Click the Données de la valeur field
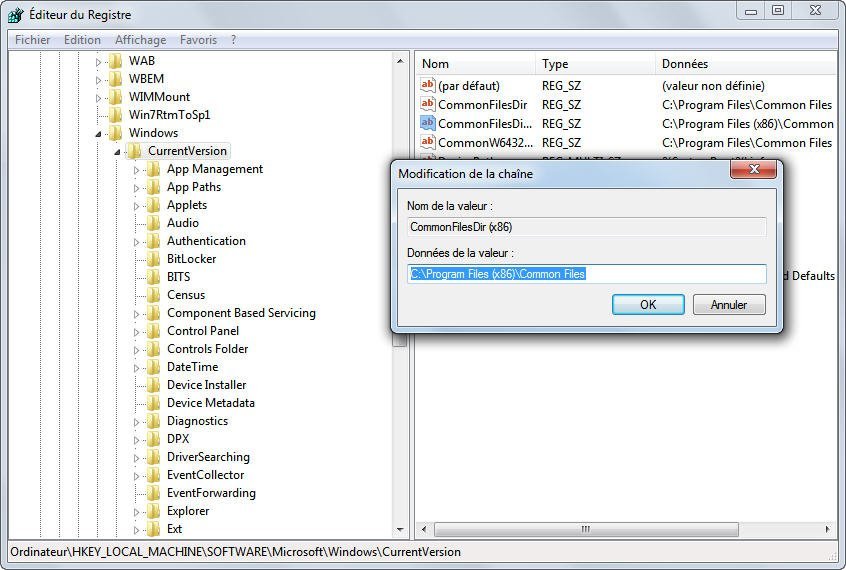This screenshot has width=846, height=570. (587, 274)
